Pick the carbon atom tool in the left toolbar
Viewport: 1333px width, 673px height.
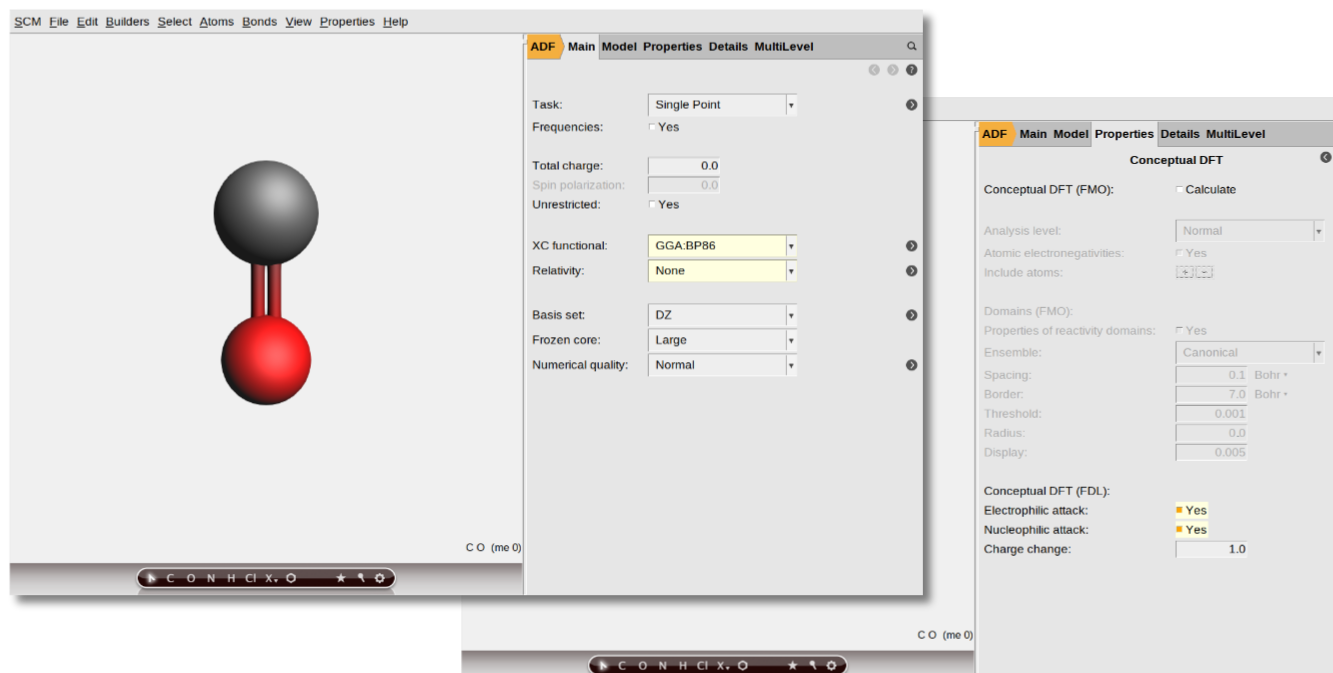click(170, 578)
